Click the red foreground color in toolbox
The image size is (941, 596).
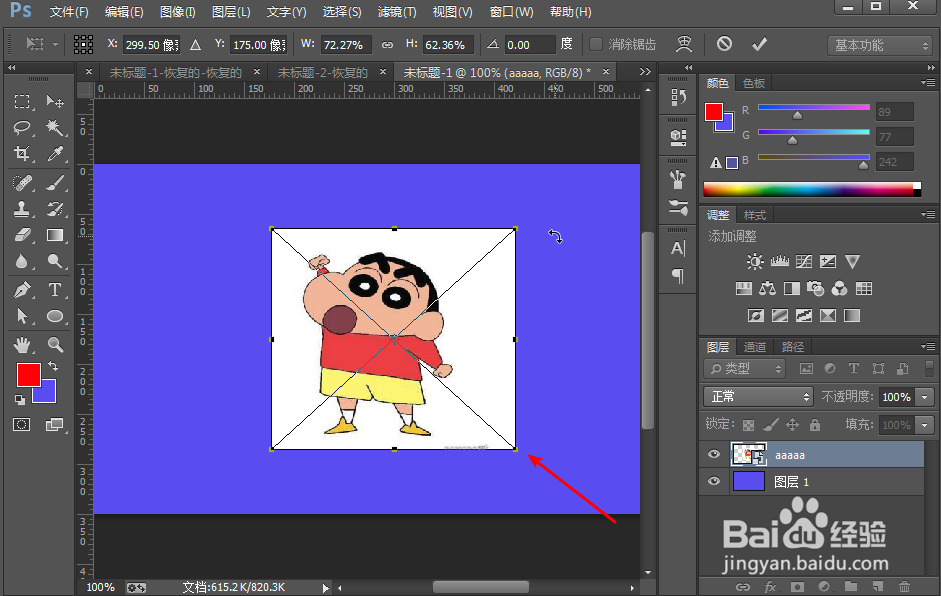(27, 373)
